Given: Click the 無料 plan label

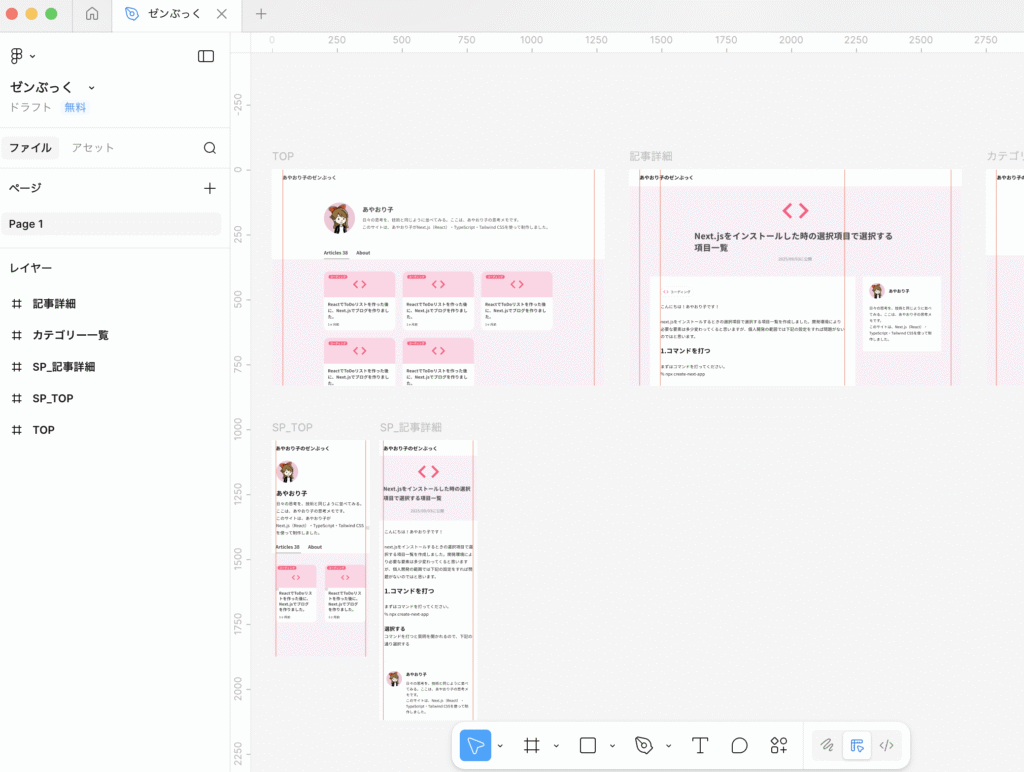Looking at the screenshot, I should (x=75, y=107).
